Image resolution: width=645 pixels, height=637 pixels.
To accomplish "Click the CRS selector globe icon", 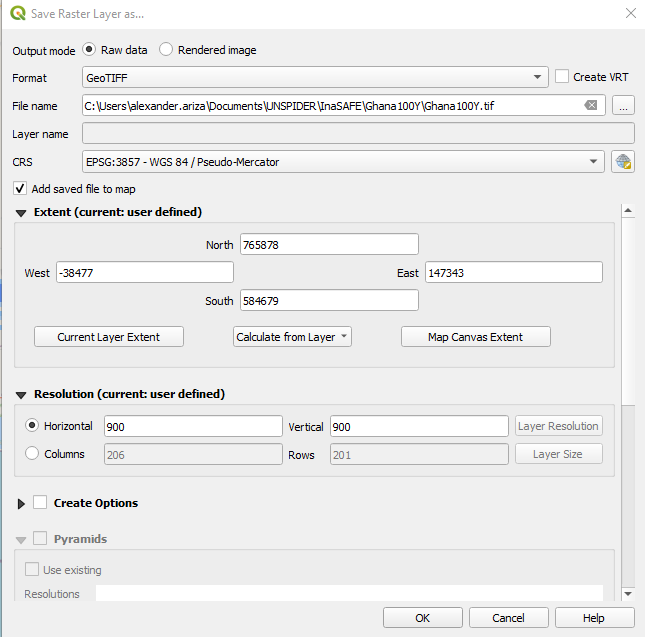I will 623,161.
